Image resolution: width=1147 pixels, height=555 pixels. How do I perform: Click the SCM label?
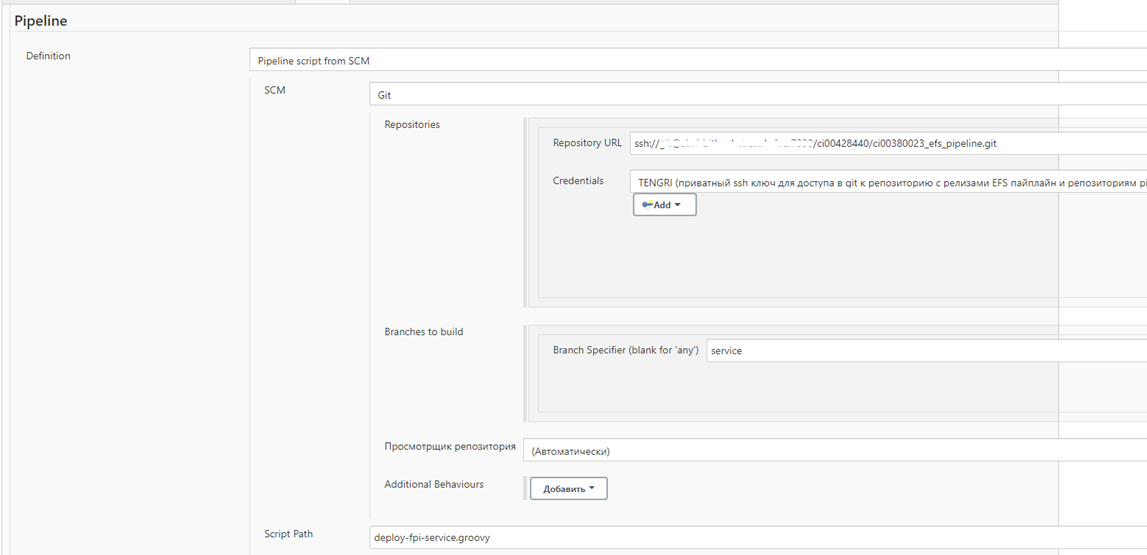[x=275, y=90]
